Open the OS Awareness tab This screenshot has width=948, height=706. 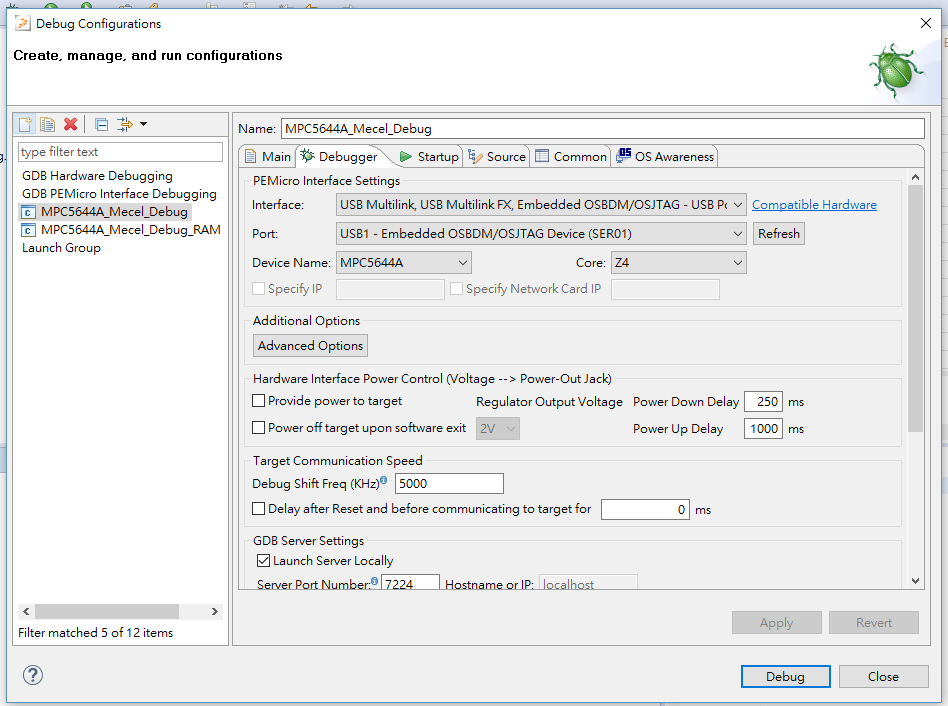(x=665, y=157)
